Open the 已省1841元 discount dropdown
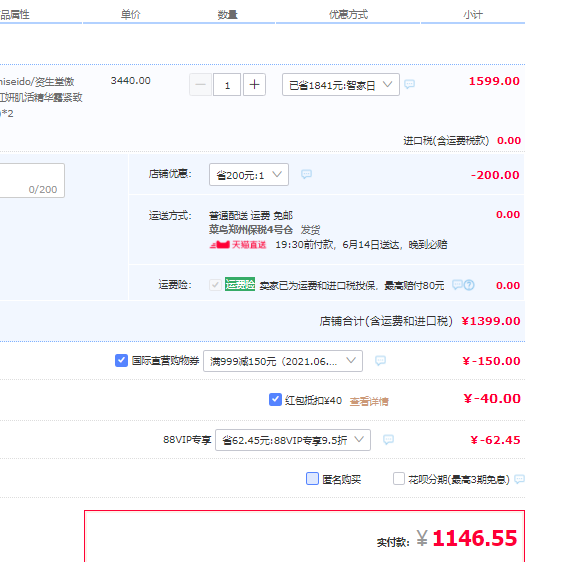Viewport: 566px width, 562px height. 341,84
